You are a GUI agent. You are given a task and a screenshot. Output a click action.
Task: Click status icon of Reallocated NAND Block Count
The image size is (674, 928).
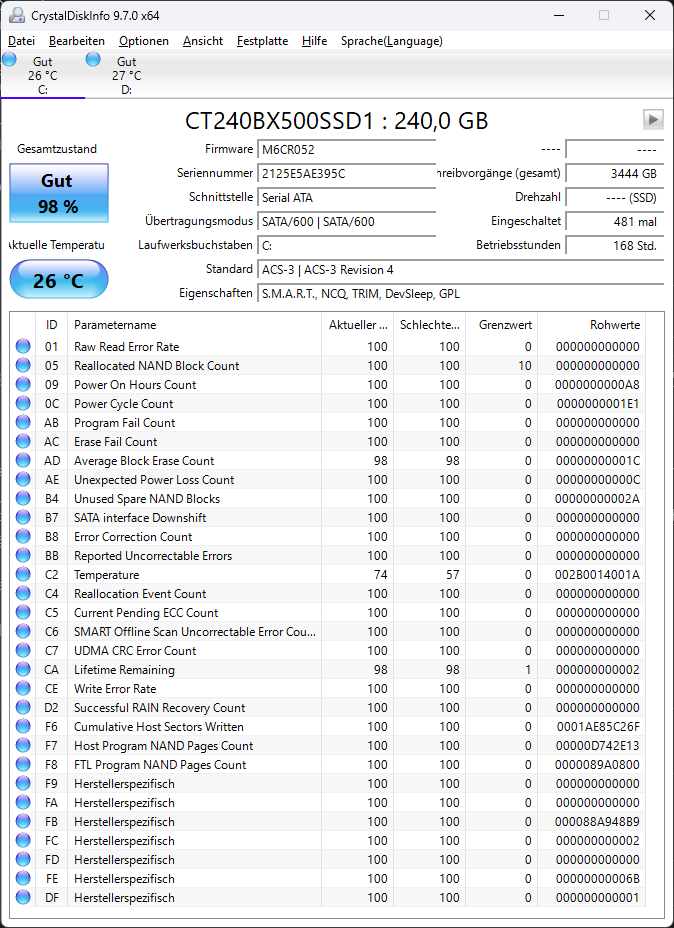click(23, 365)
